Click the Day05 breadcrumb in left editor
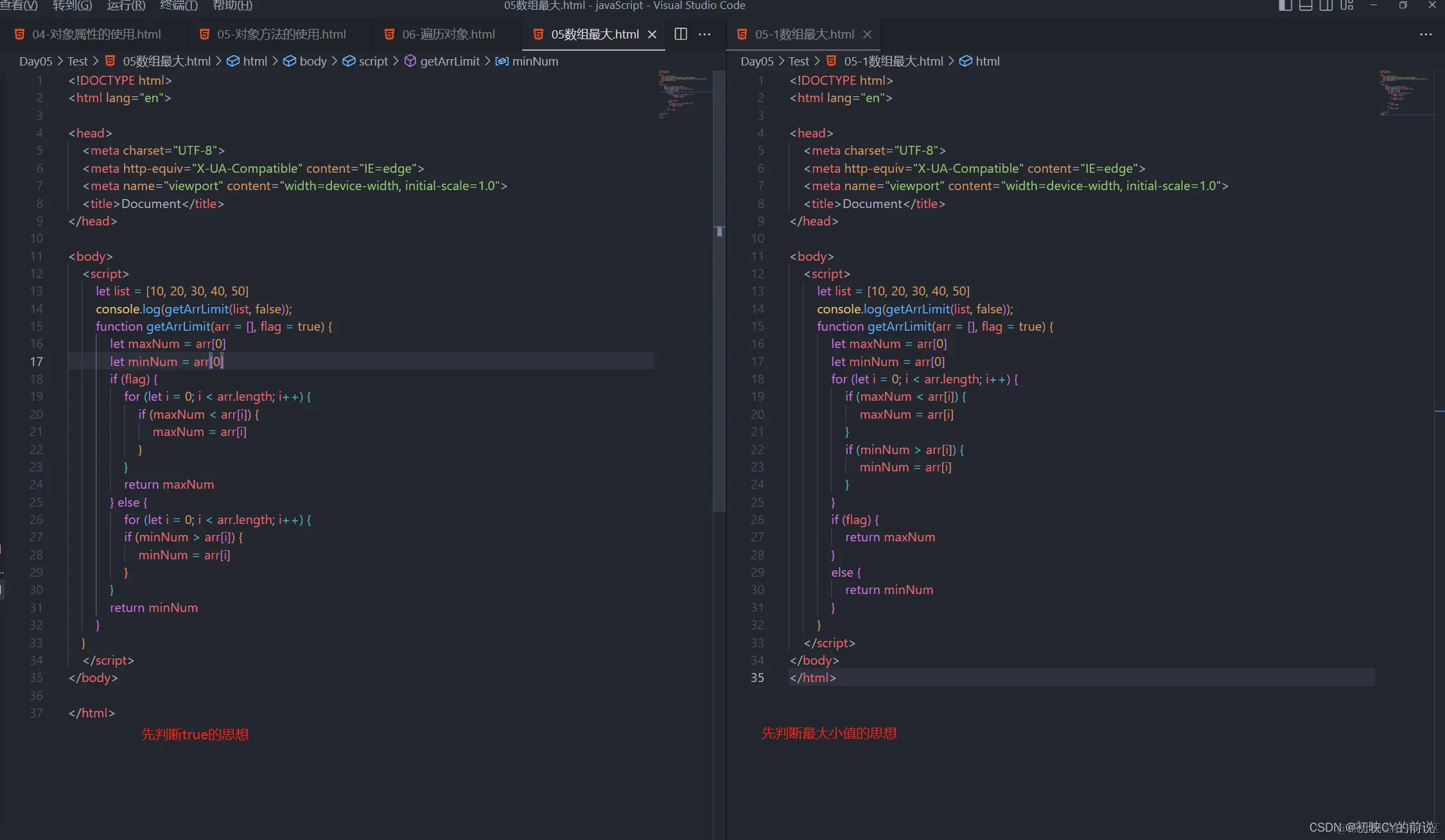 [35, 61]
